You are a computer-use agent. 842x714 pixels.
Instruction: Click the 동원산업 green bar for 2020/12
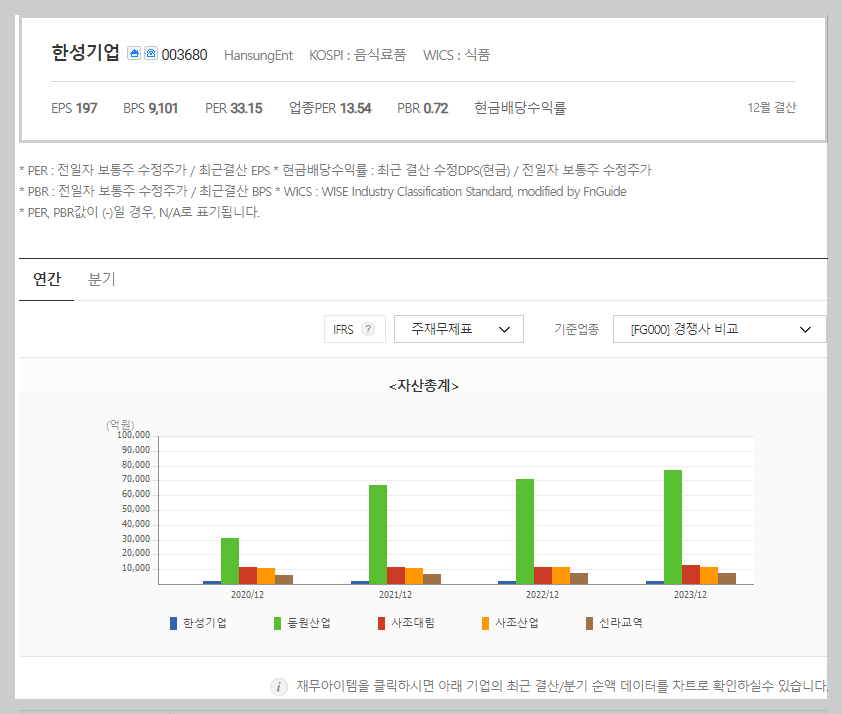click(230, 561)
